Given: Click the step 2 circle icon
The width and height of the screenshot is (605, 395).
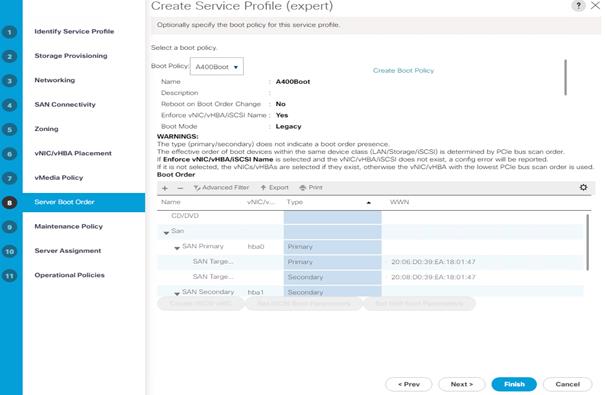Looking at the screenshot, I should click(10, 56).
